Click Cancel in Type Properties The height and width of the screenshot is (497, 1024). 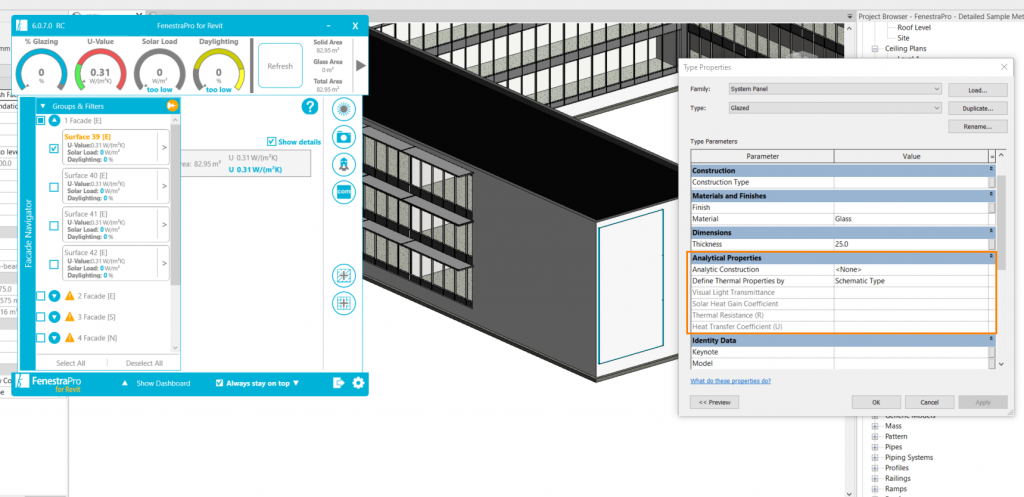(930, 402)
